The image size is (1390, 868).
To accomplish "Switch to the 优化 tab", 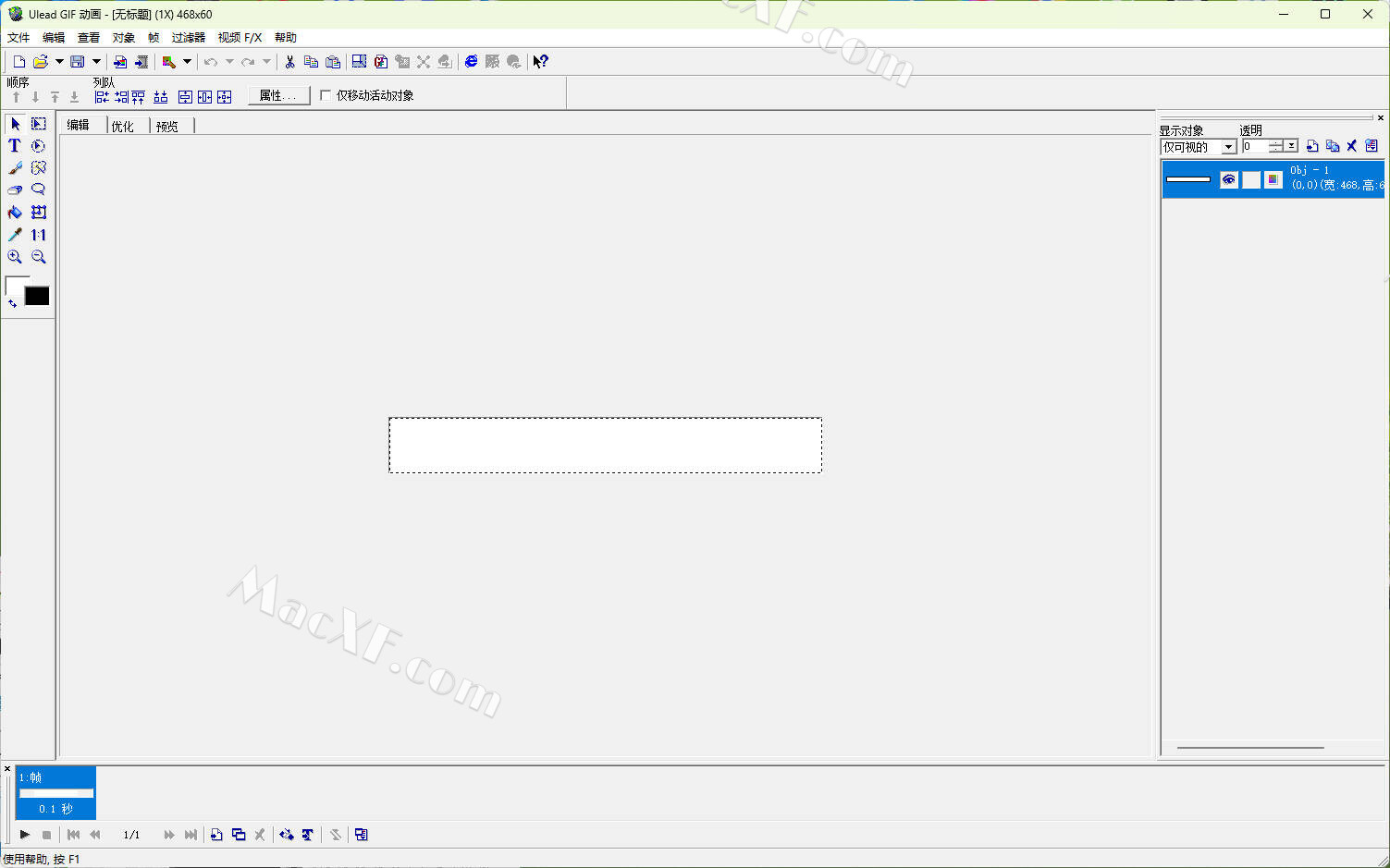I will (x=123, y=127).
